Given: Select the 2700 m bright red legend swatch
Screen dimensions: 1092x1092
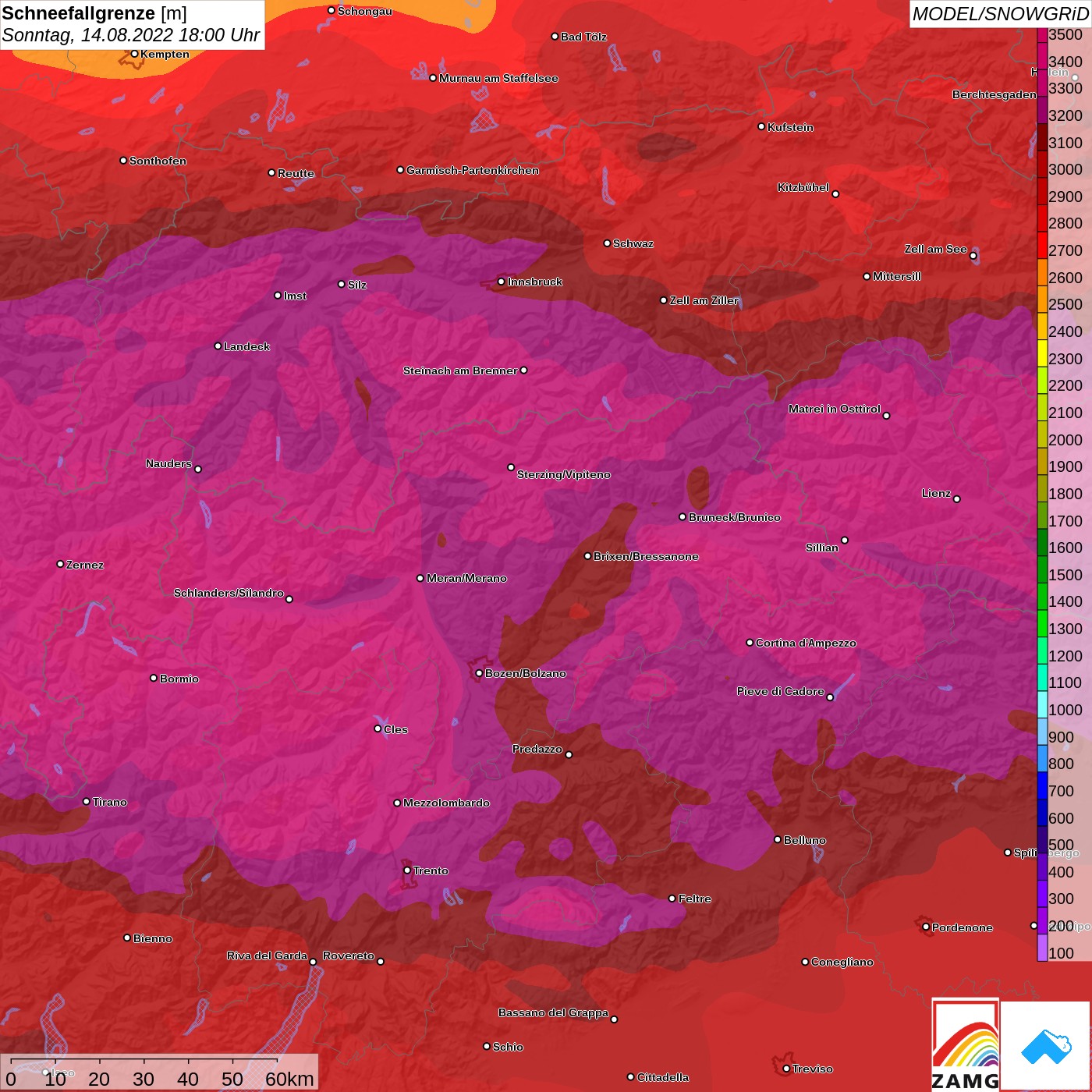Looking at the screenshot, I should pos(1042,245).
